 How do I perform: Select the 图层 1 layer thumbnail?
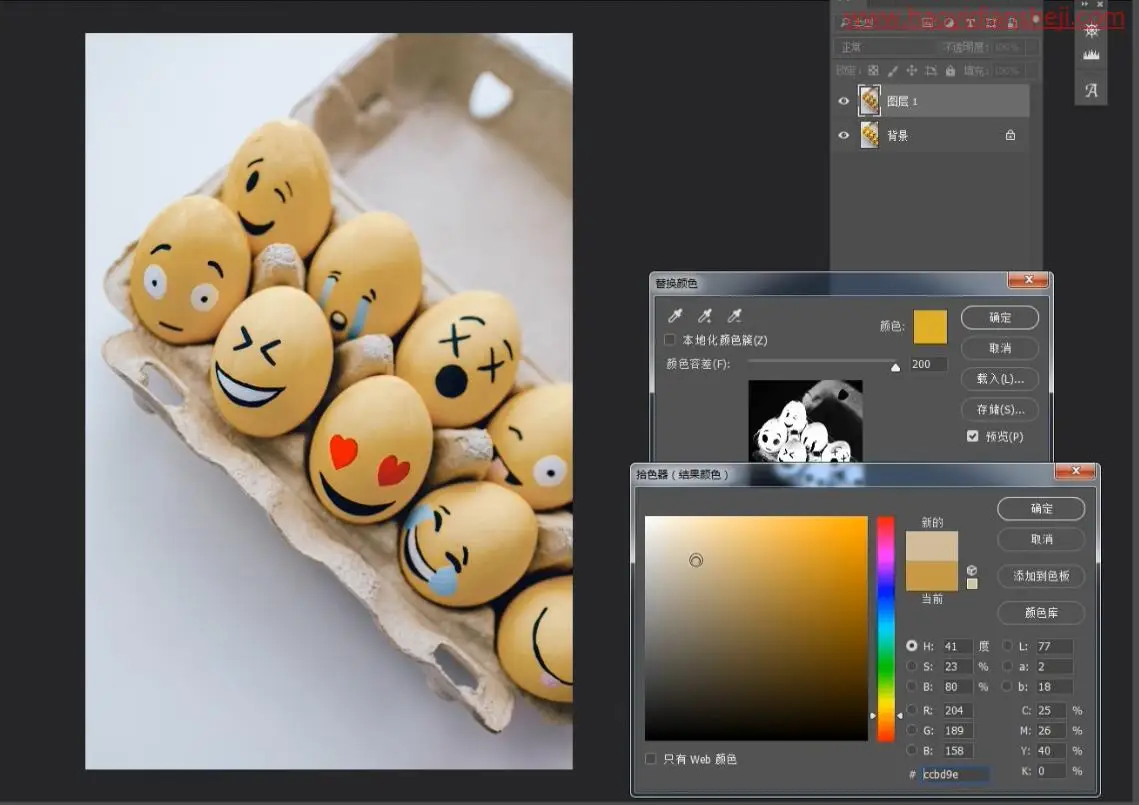[869, 101]
